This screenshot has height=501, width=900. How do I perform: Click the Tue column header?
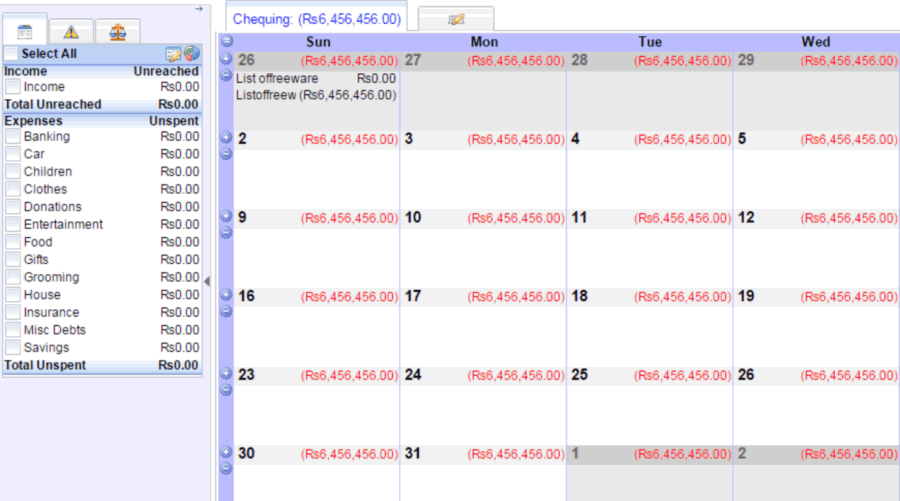650,42
